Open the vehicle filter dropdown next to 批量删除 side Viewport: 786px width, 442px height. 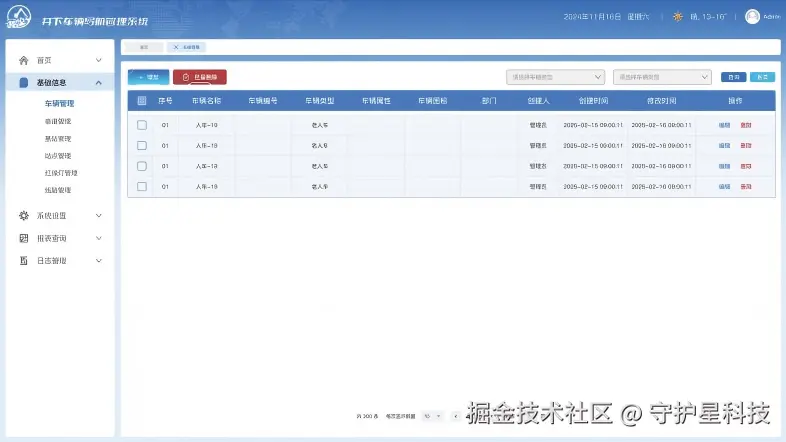click(555, 77)
